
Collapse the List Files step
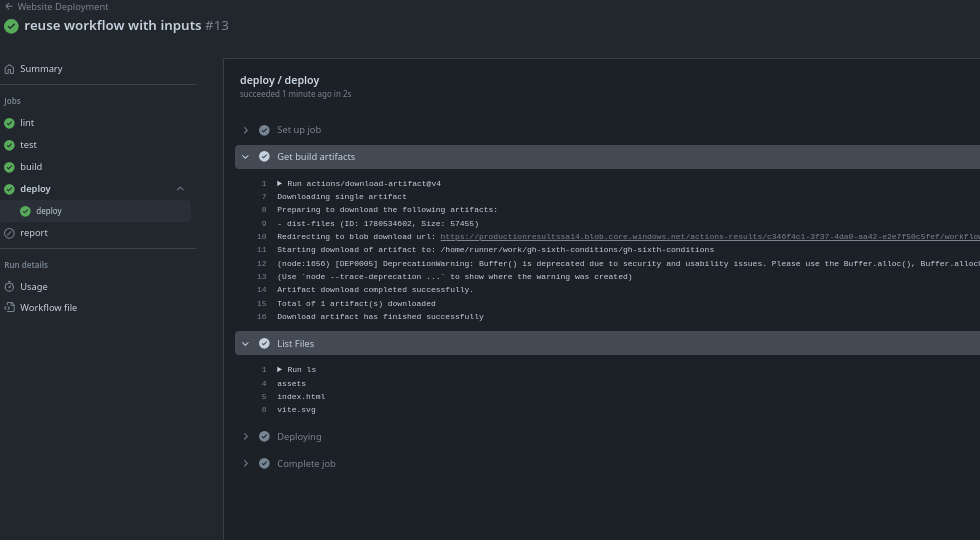246,344
